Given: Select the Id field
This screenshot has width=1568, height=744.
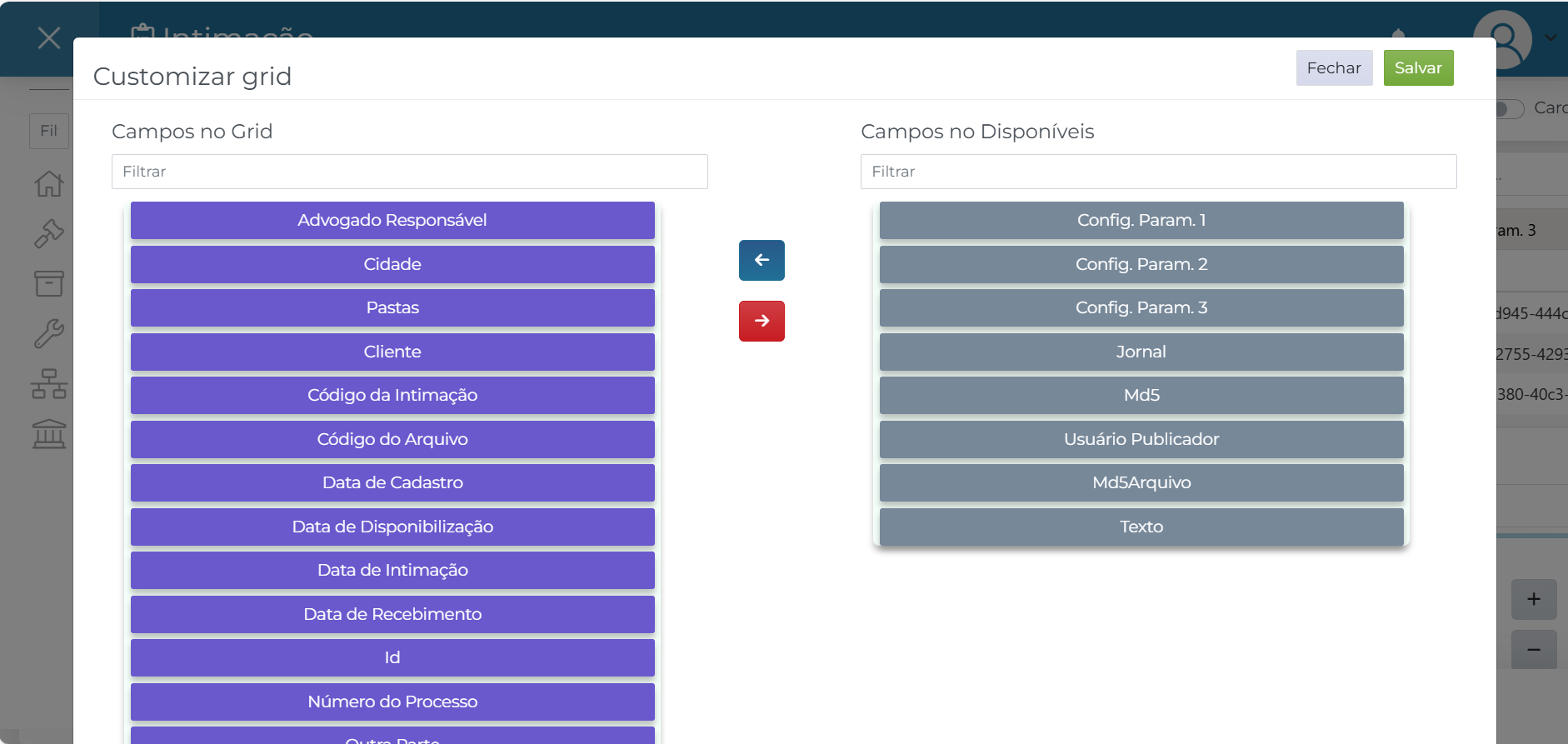Looking at the screenshot, I should tap(392, 658).
